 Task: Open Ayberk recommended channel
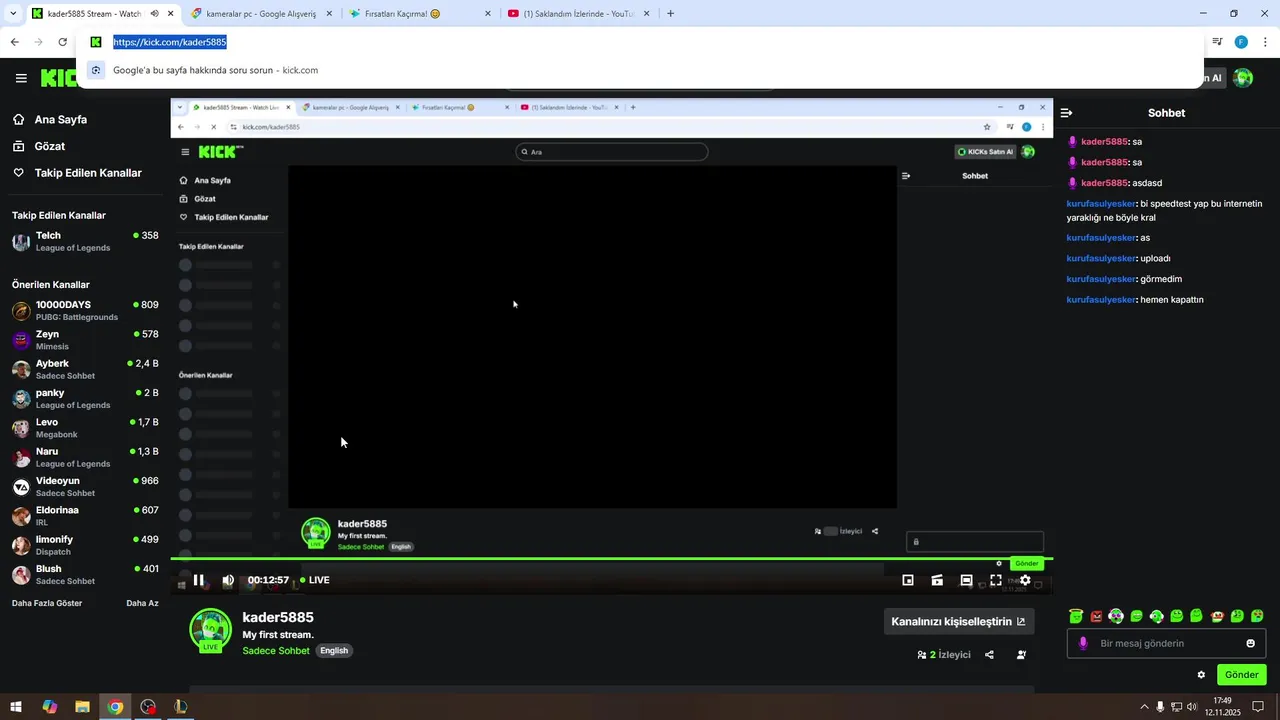tap(85, 369)
